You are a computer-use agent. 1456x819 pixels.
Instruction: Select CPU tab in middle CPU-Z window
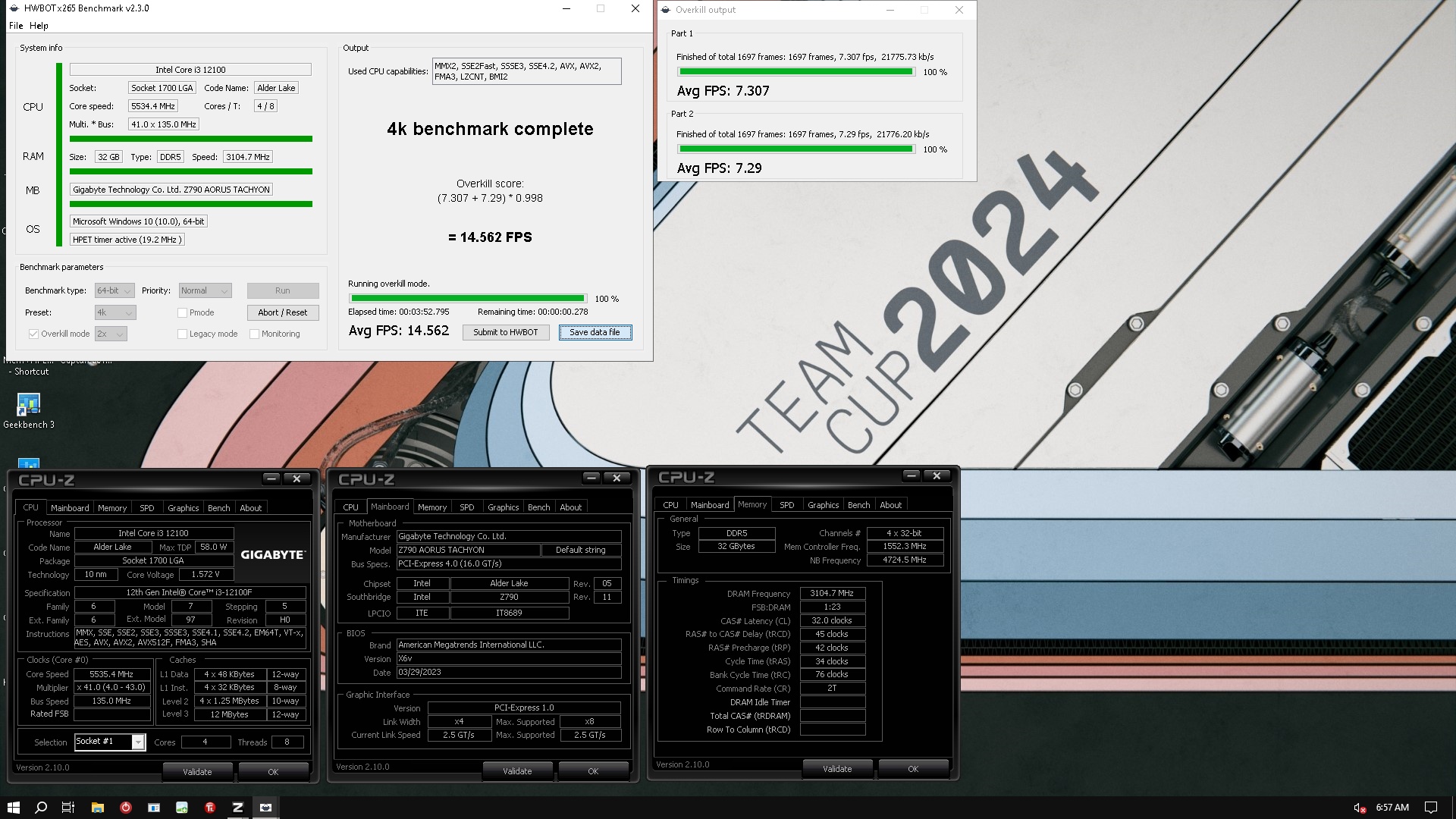350,507
